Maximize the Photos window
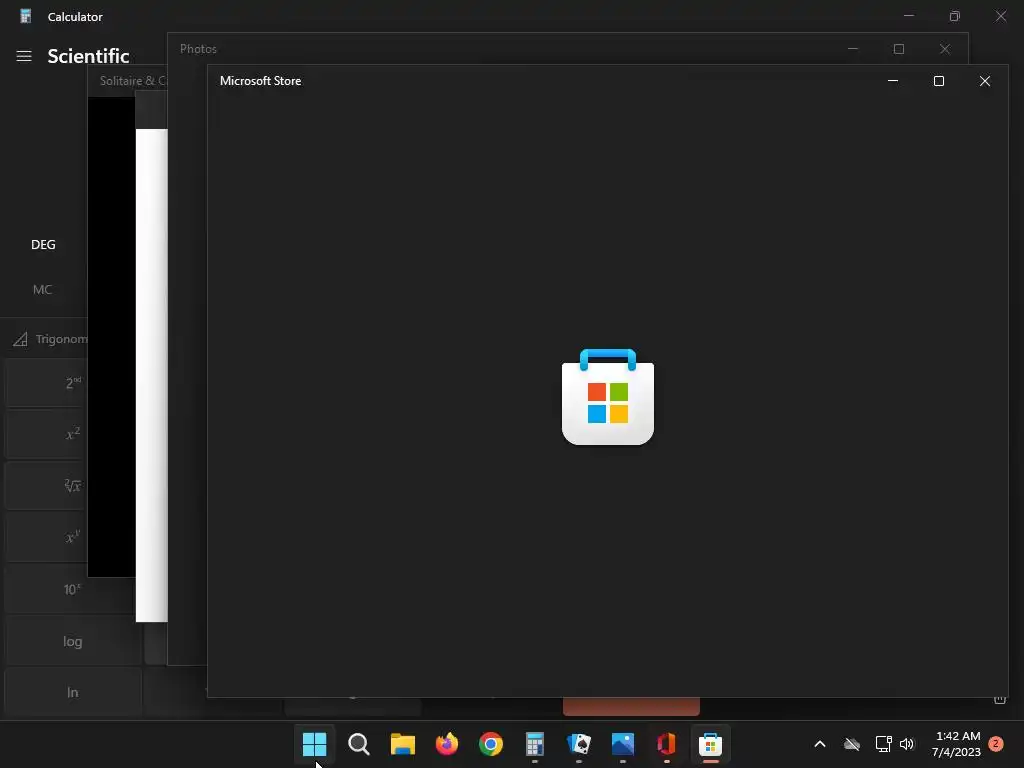 pyautogui.click(x=899, y=49)
